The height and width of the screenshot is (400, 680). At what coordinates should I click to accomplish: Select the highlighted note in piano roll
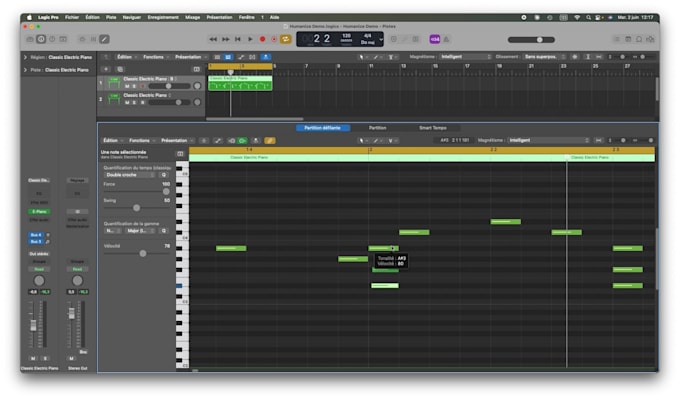coord(385,285)
